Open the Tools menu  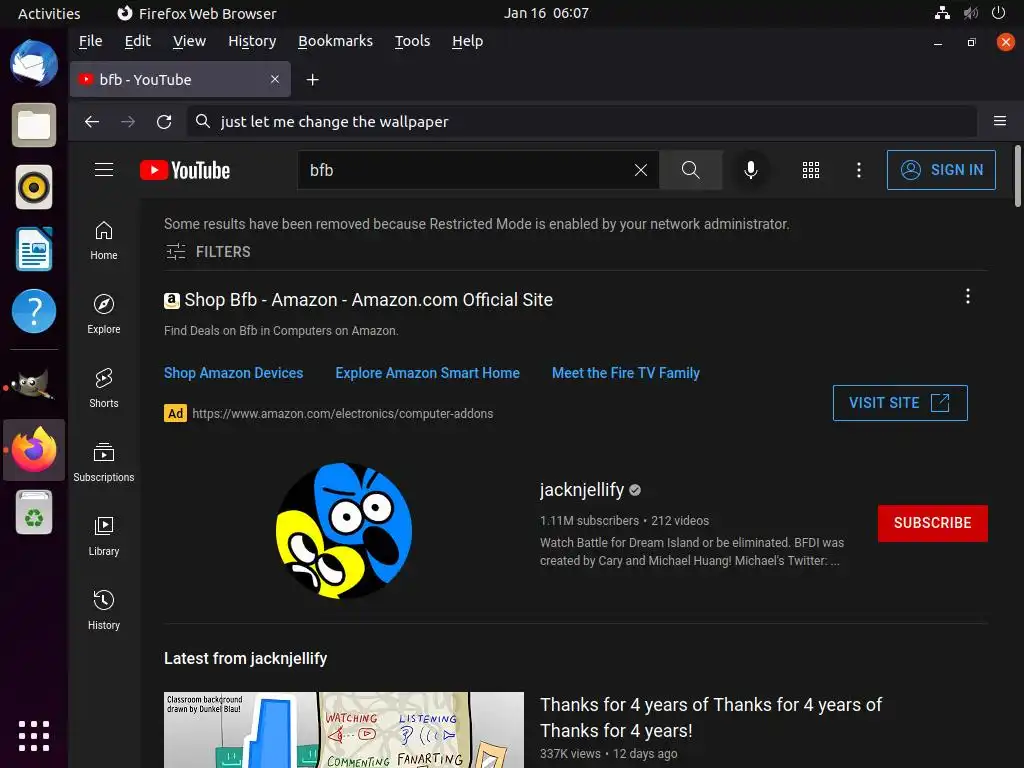[412, 41]
